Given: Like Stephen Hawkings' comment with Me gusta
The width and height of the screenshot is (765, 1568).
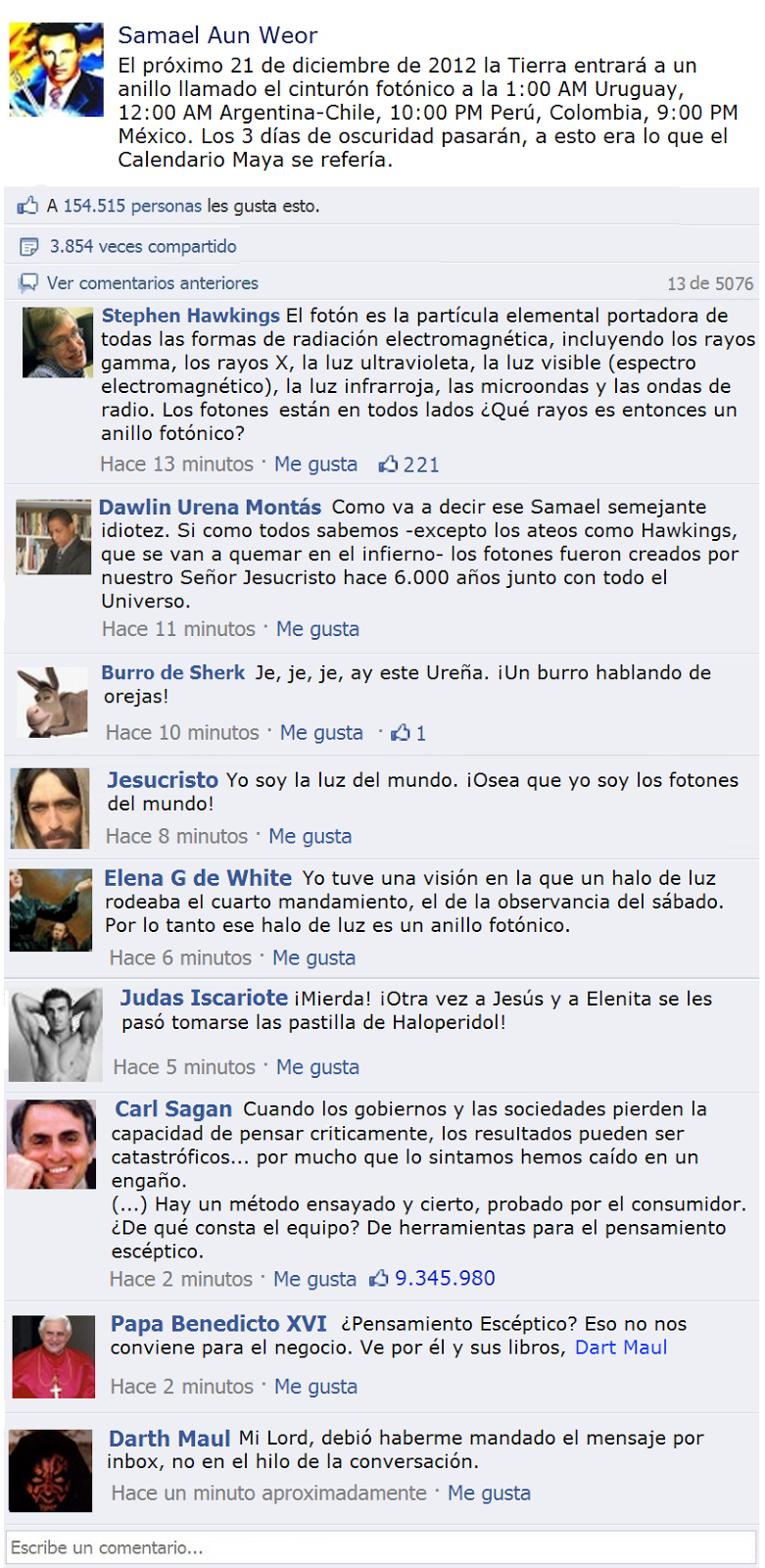Looking at the screenshot, I should pyautogui.click(x=315, y=465).
